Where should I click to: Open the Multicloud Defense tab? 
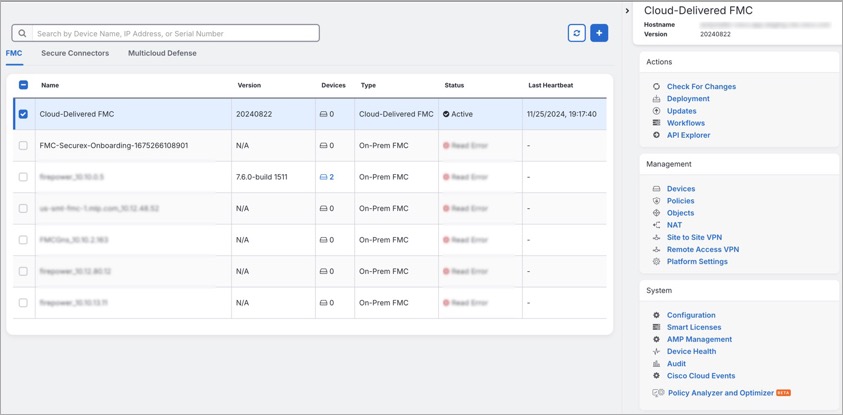pyautogui.click(x=162, y=53)
